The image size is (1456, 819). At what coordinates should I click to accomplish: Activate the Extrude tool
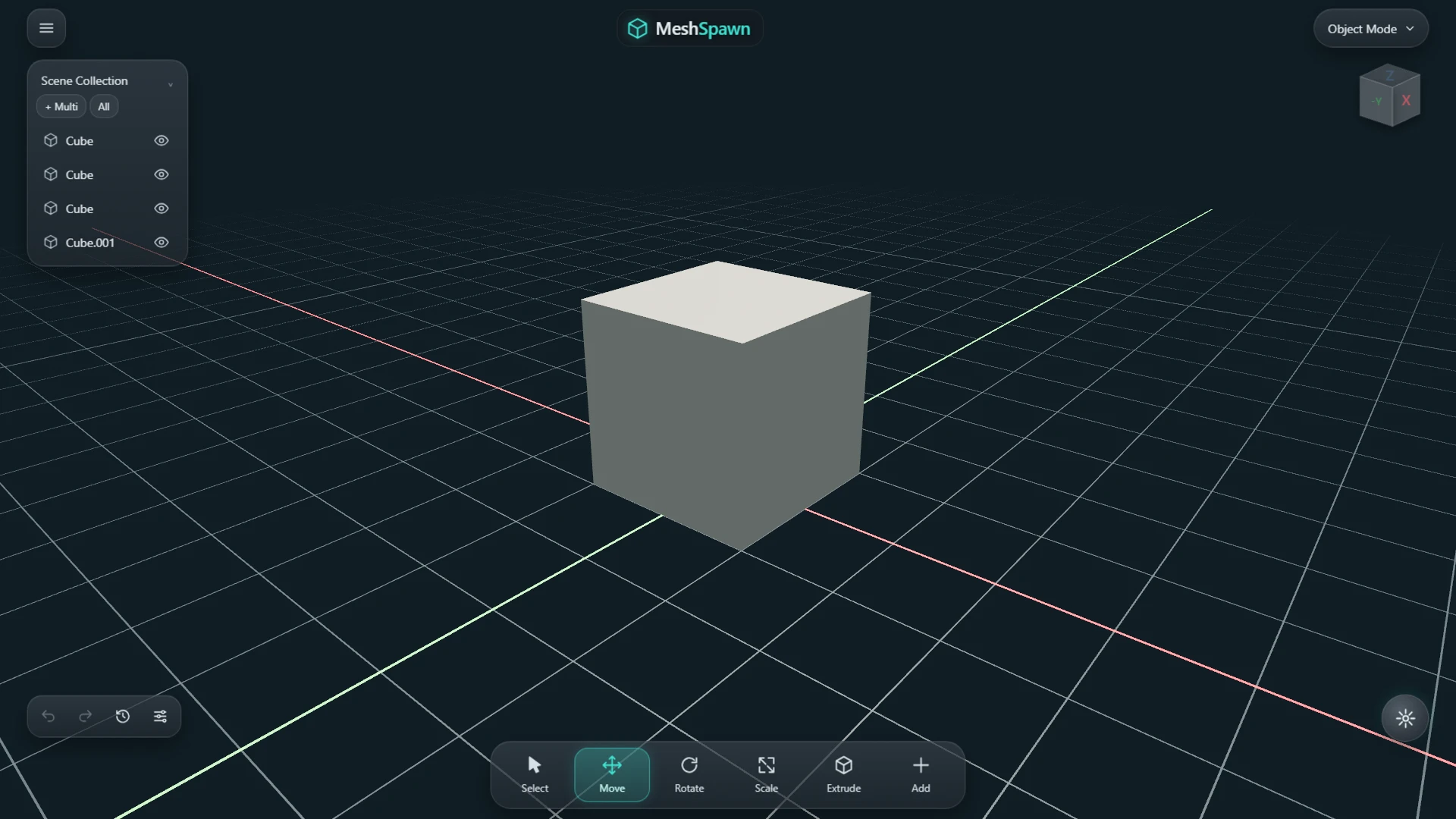[844, 774]
